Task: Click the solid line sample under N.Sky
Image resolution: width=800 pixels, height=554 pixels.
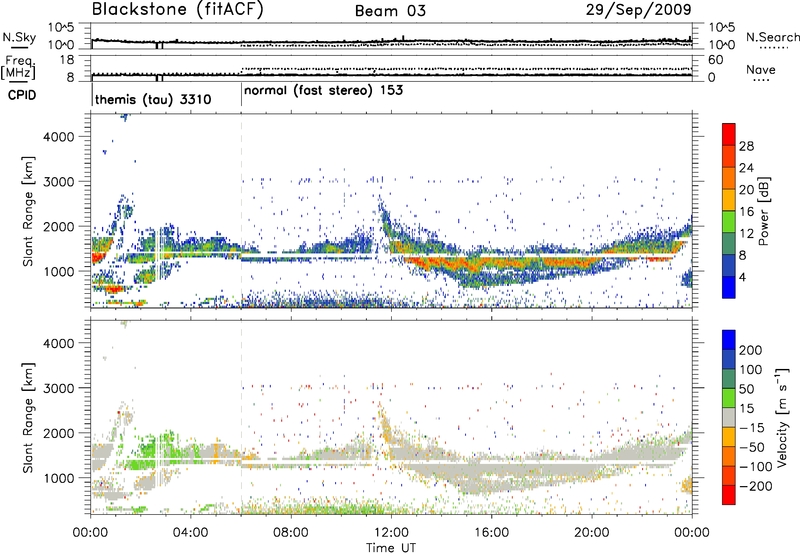Action: tap(19, 47)
